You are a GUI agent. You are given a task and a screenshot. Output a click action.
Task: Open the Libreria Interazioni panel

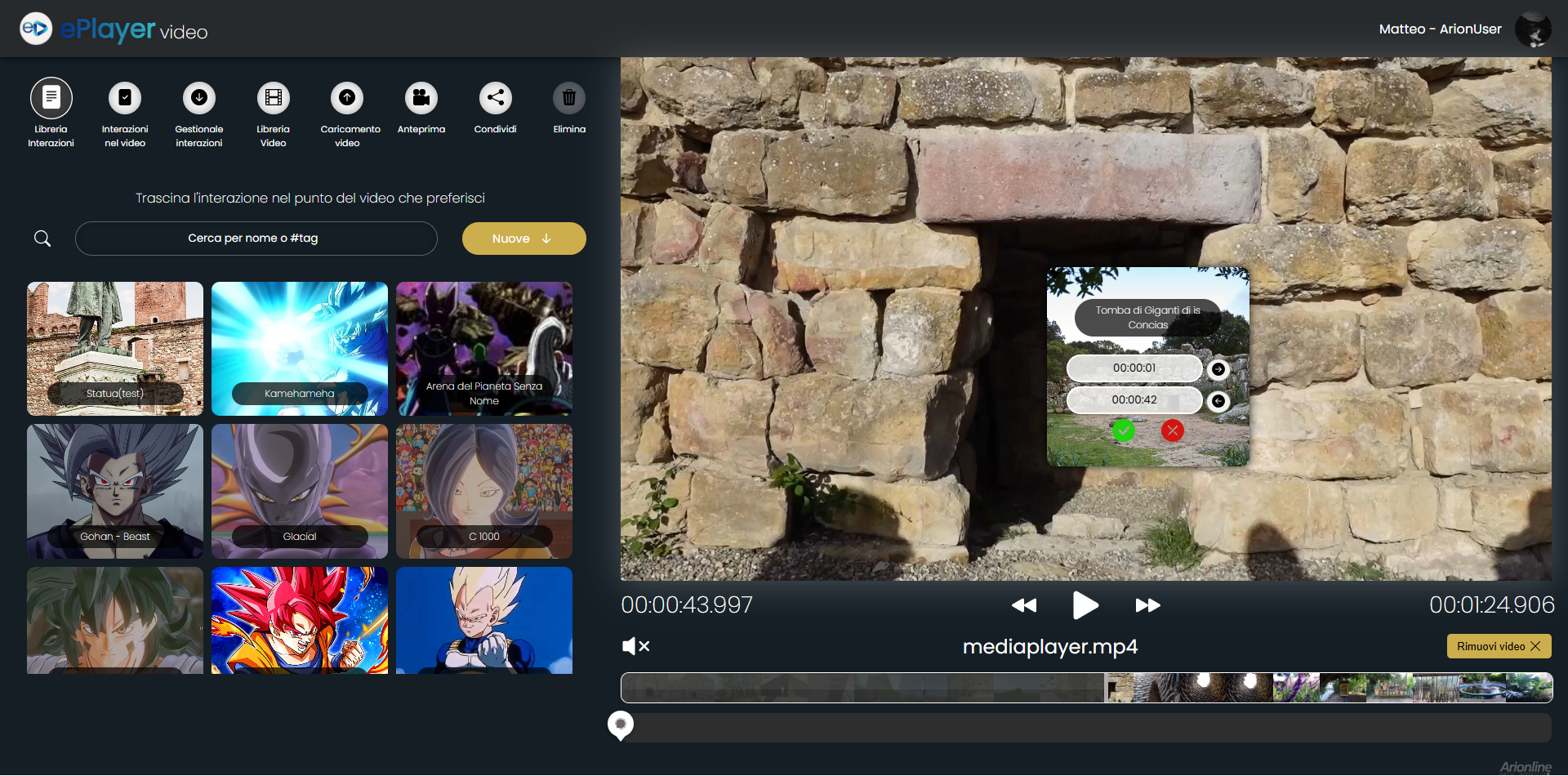point(51,96)
